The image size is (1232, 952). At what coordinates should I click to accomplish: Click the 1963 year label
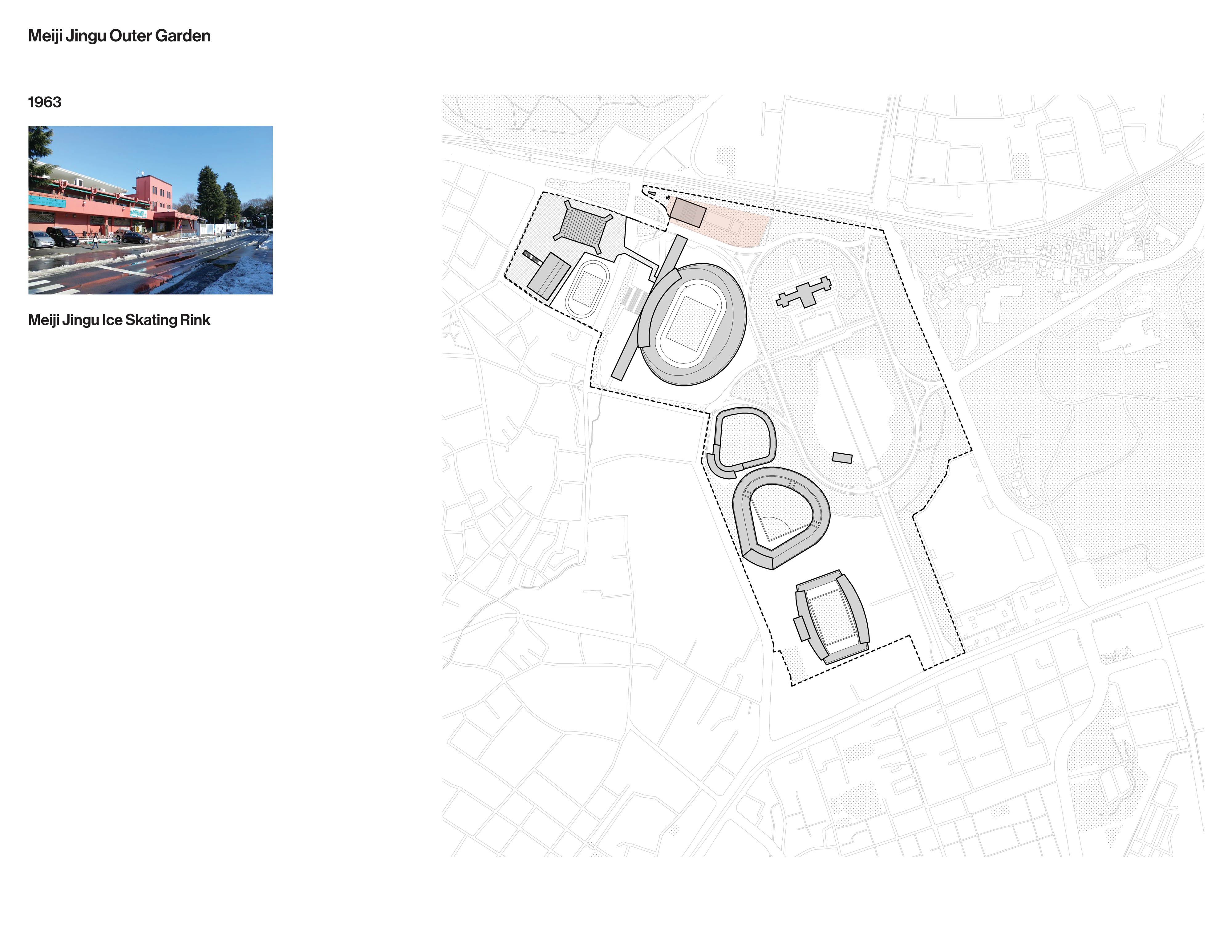45,102
